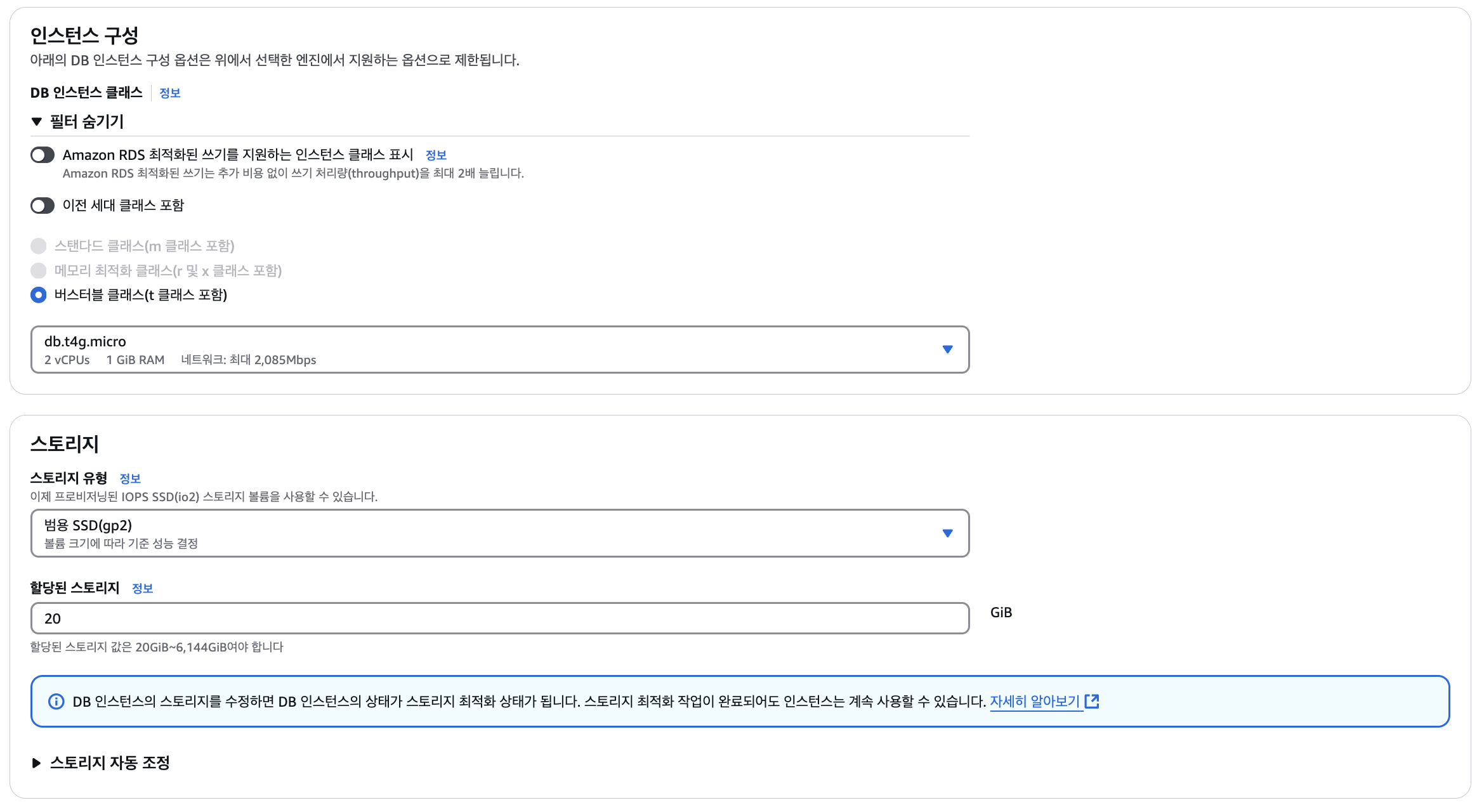This screenshot has width=1477, height=812.
Task: Select 버스터블 클래스 radio button
Action: pos(39,295)
